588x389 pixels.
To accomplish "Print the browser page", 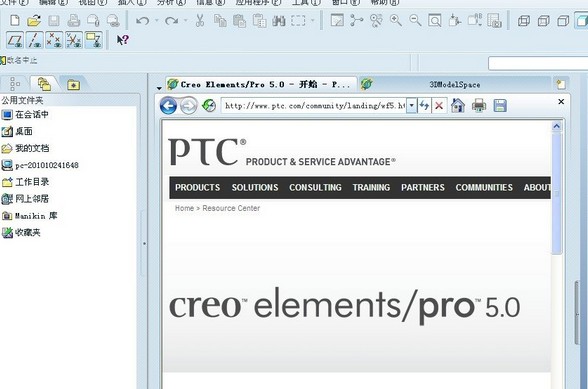I will [479, 105].
